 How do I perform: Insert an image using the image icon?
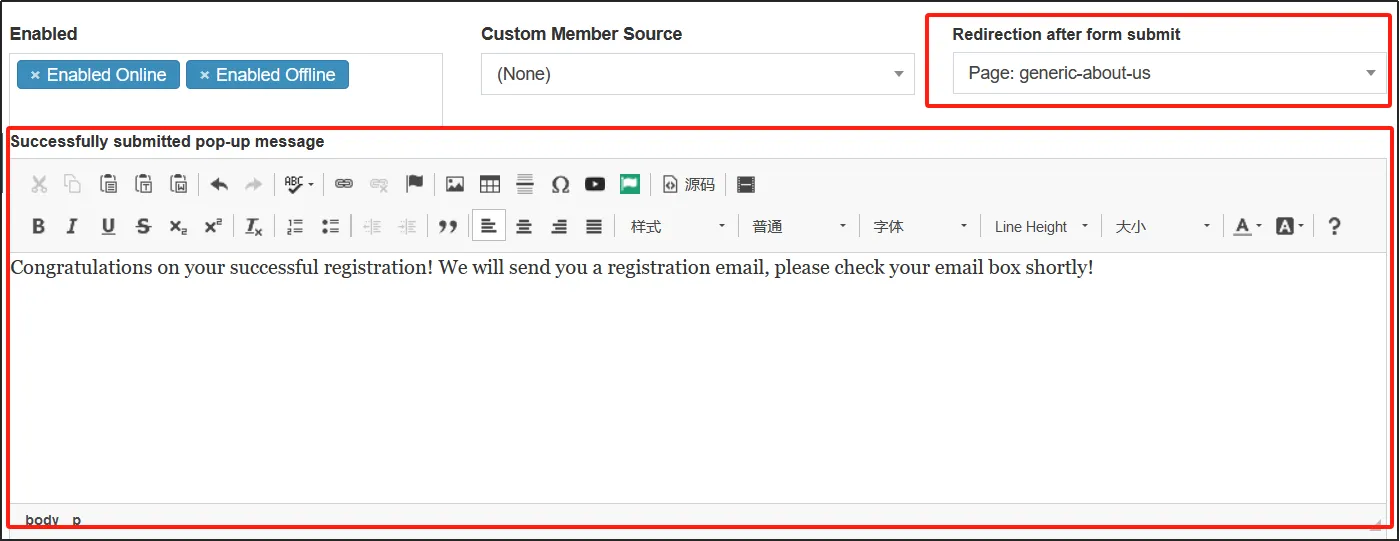point(455,184)
